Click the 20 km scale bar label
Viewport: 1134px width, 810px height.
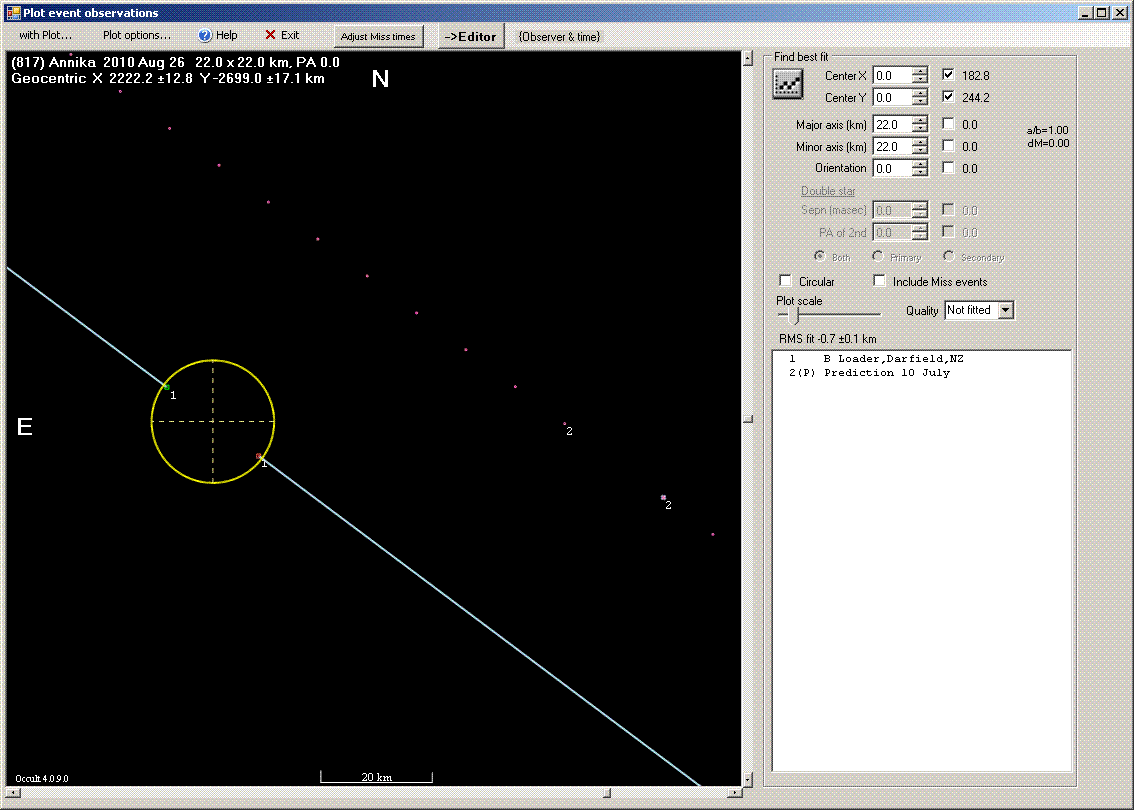coord(377,777)
